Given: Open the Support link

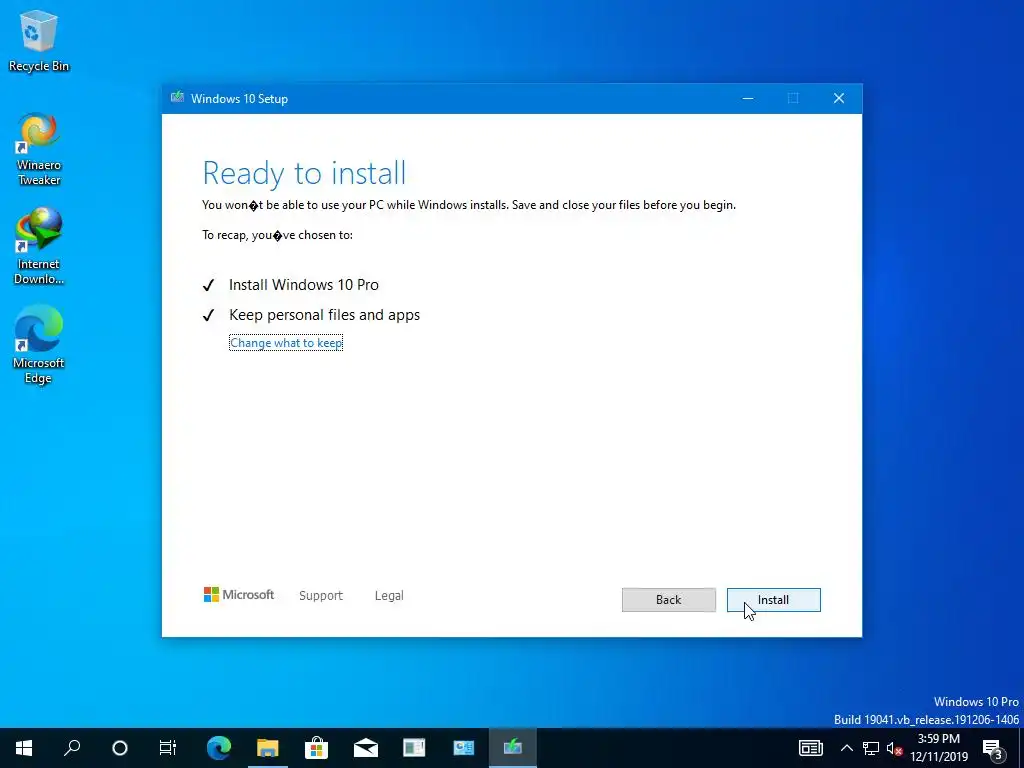Looking at the screenshot, I should (321, 596).
